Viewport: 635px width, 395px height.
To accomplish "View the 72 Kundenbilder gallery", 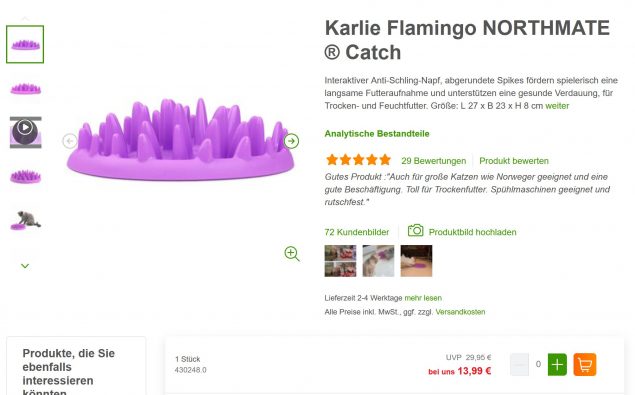I will click(x=357, y=232).
